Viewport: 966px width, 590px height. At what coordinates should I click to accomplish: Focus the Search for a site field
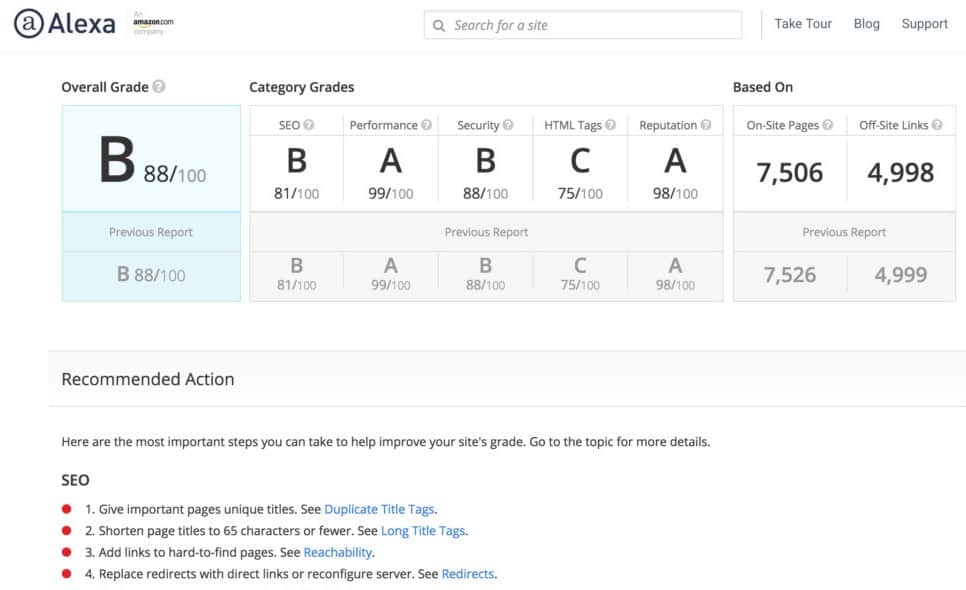(x=590, y=25)
